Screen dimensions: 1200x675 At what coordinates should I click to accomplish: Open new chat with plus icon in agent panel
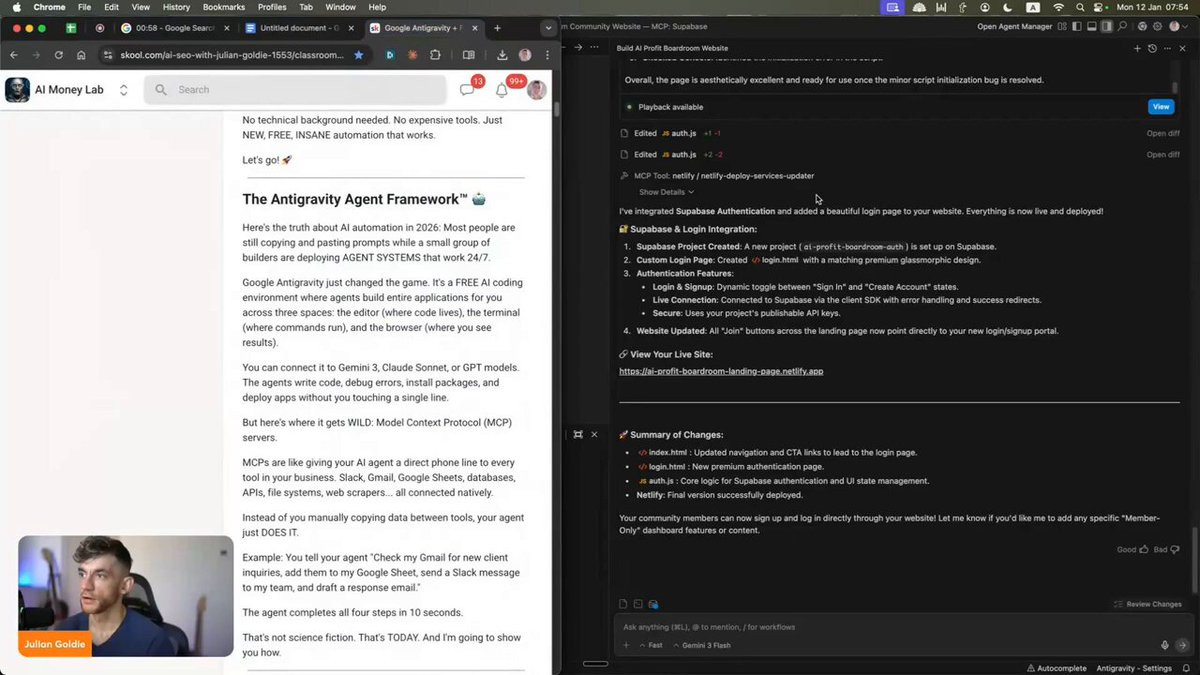pos(1137,48)
